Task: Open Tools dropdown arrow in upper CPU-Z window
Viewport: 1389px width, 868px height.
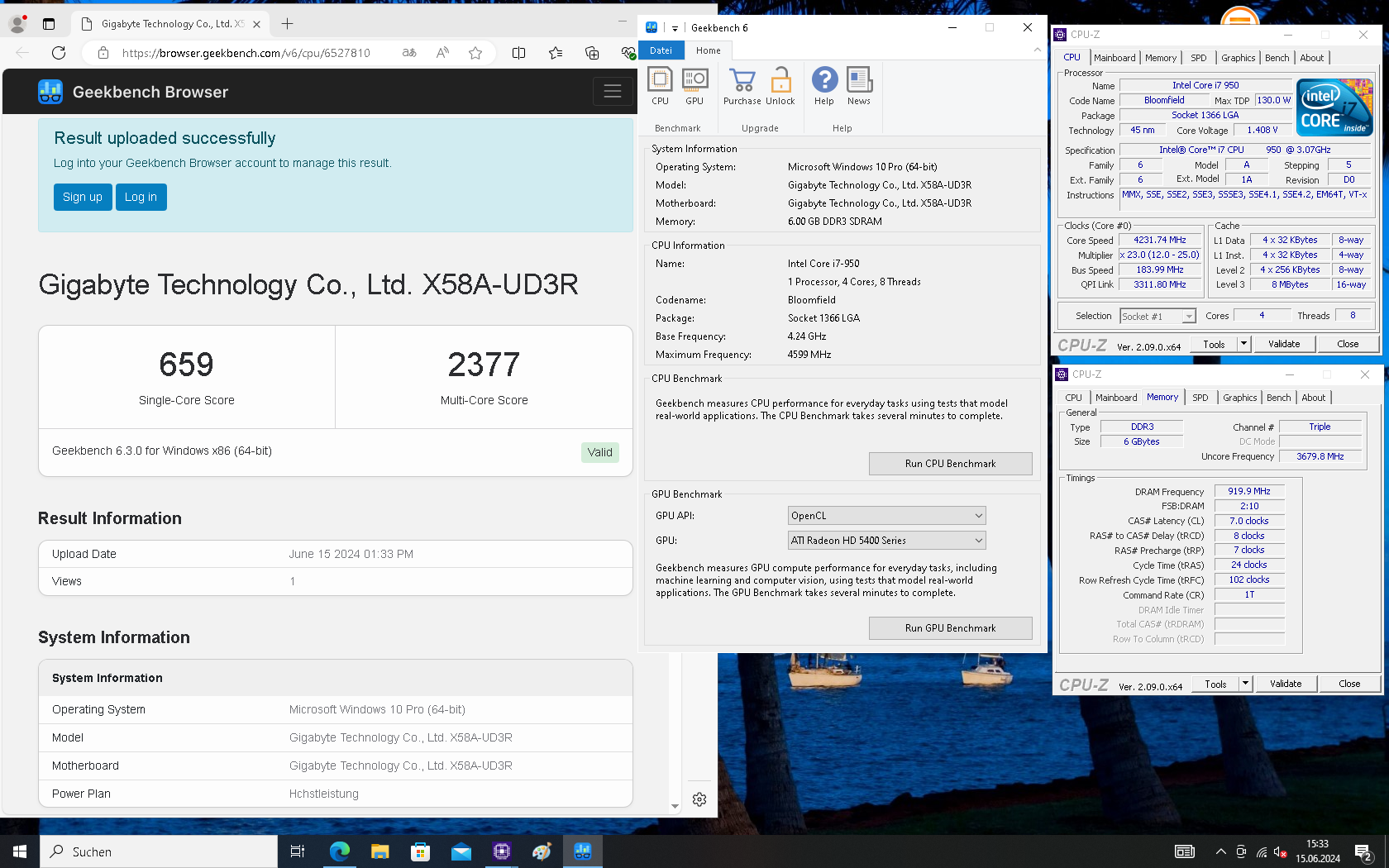Action: [1243, 344]
